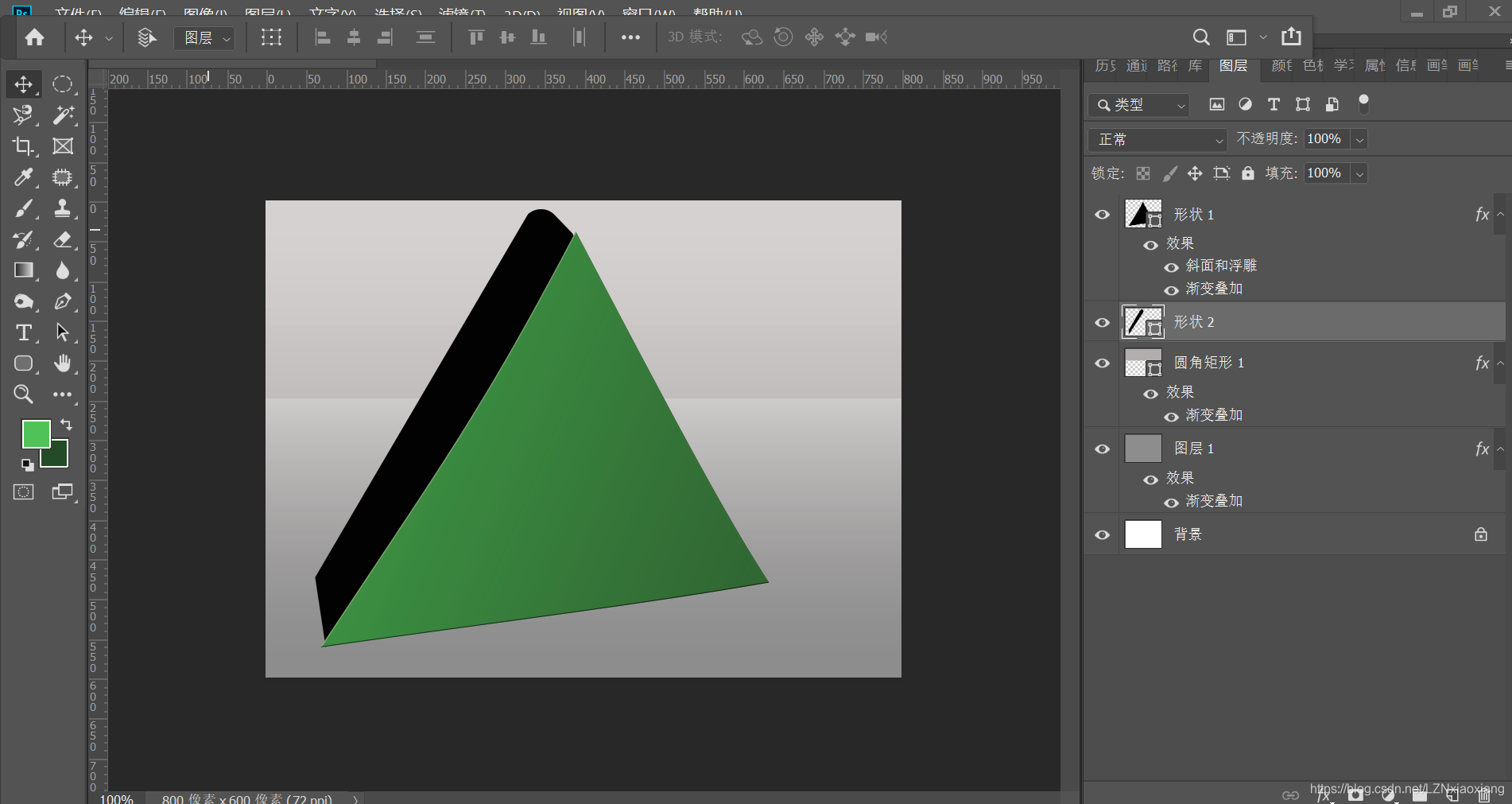Click lock all button in Layers panel
Viewport: 1512px width, 804px height.
click(1248, 173)
